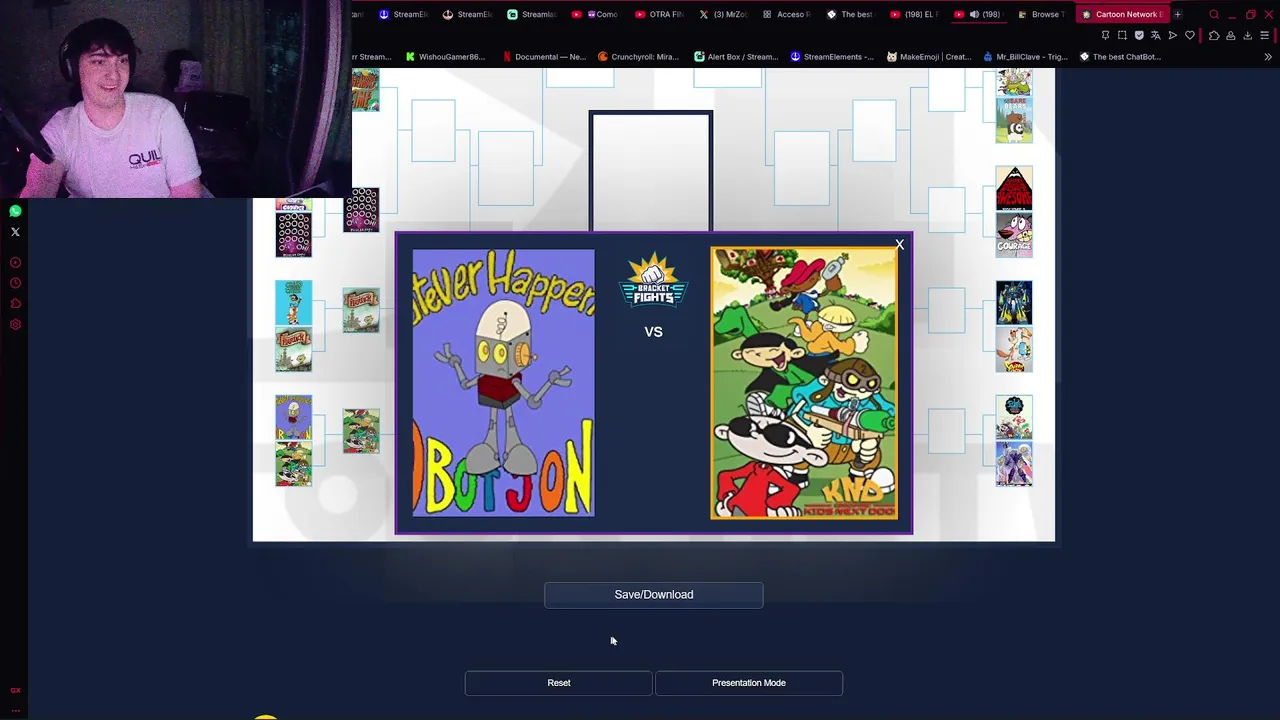
Task: Open WishouGamer86 bookmark
Action: (446, 57)
